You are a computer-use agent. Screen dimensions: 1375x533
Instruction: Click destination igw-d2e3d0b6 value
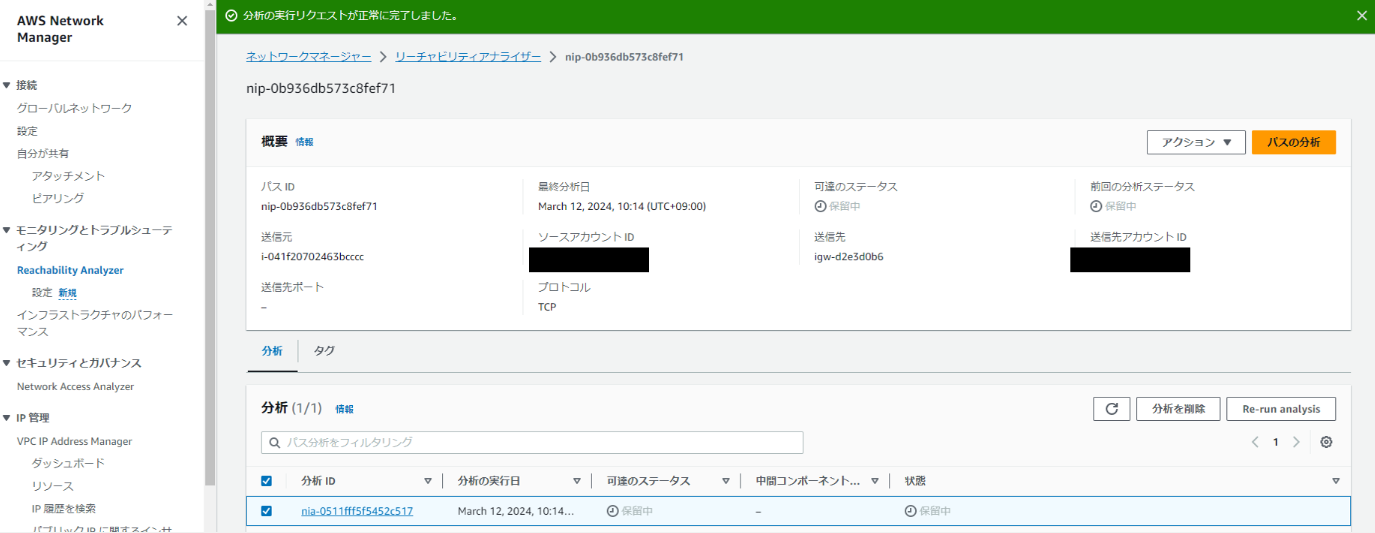(849, 257)
